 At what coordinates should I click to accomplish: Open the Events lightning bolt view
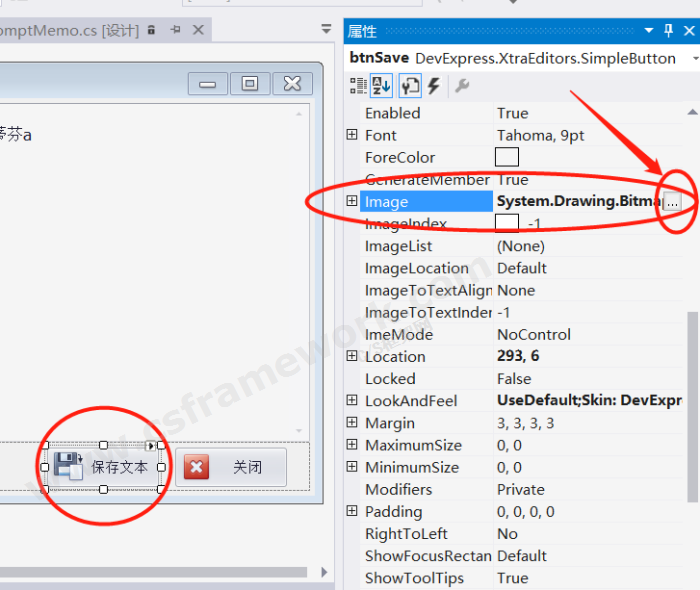434,86
